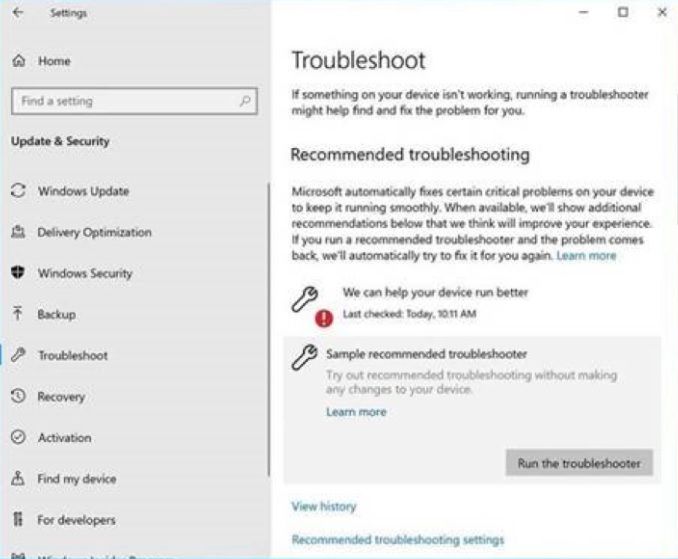Select Windows Update in the sidebar
Image resolution: width=678 pixels, height=559 pixels.
(83, 191)
